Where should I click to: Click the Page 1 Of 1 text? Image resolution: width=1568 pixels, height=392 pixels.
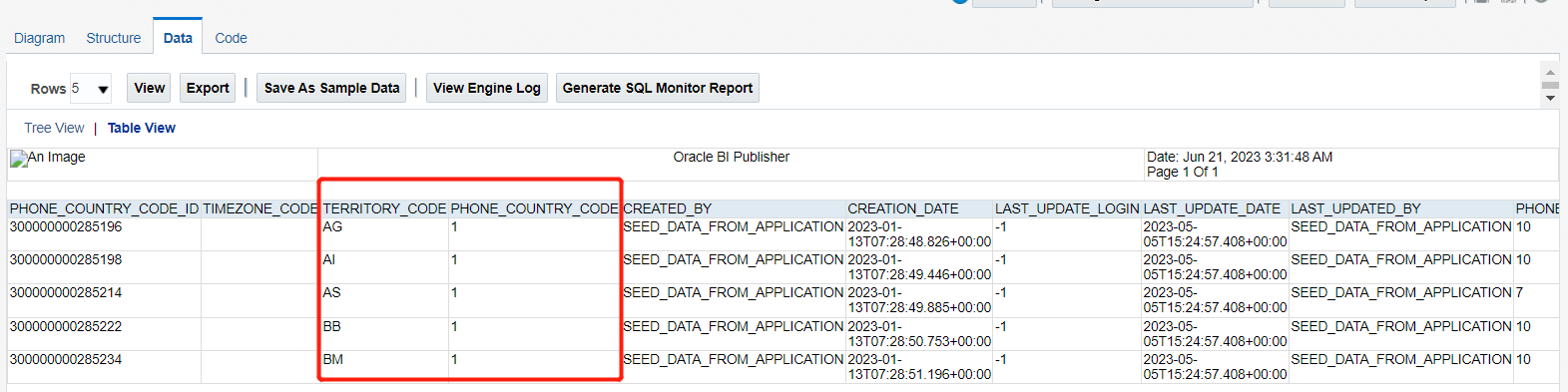pyautogui.click(x=1183, y=172)
